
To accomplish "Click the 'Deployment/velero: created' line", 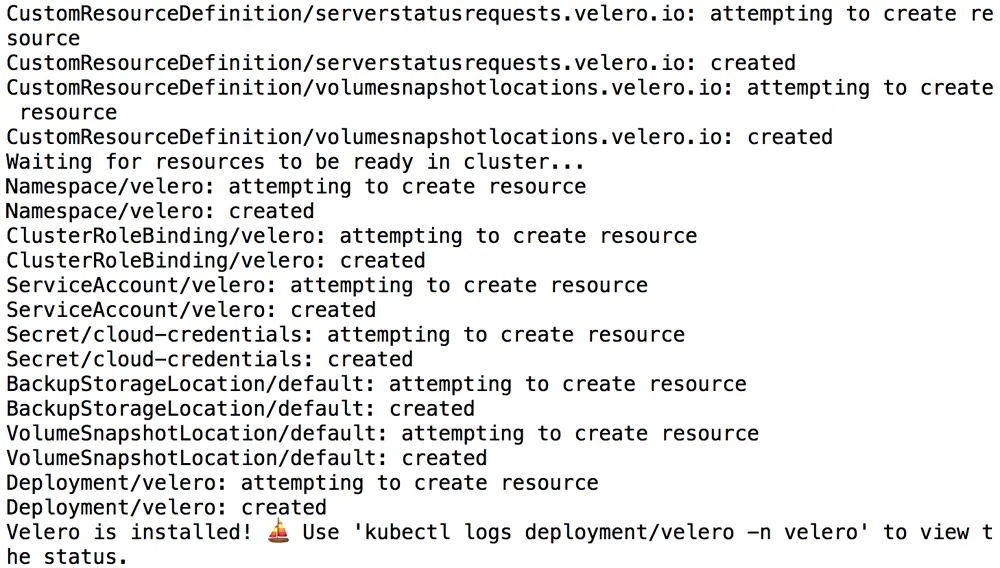I will [166, 507].
